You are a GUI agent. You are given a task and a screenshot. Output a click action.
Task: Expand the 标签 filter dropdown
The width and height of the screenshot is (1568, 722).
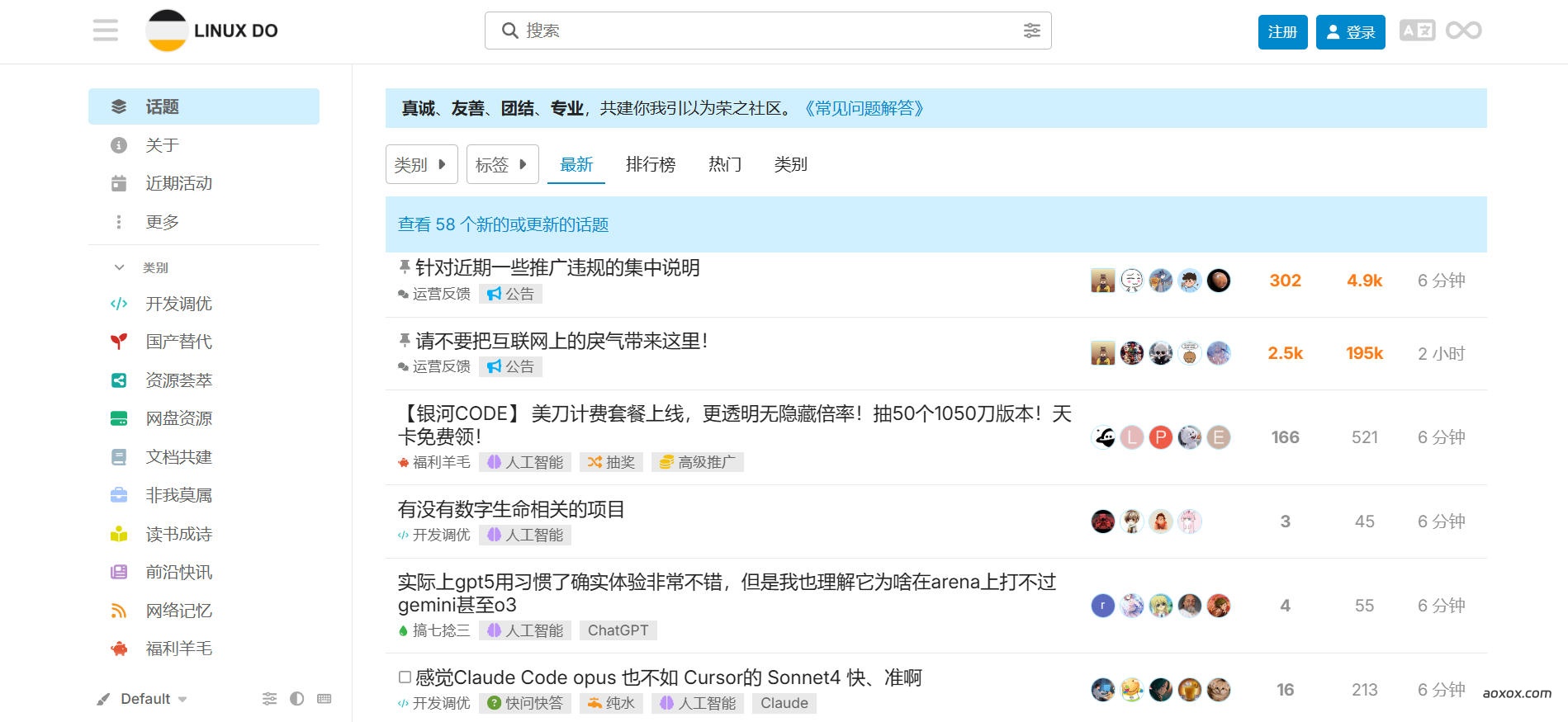(x=502, y=164)
